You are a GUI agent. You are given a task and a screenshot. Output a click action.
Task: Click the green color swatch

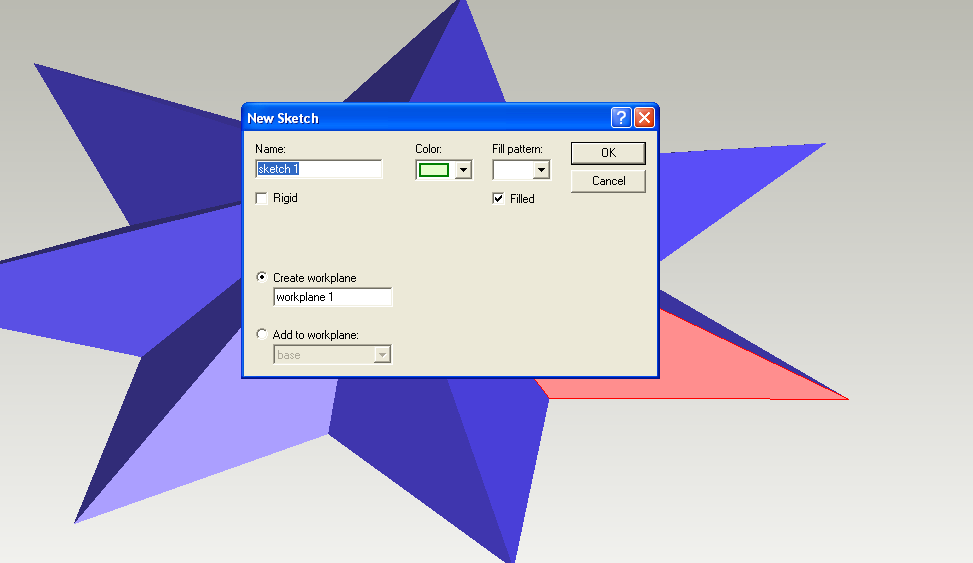pyautogui.click(x=434, y=170)
